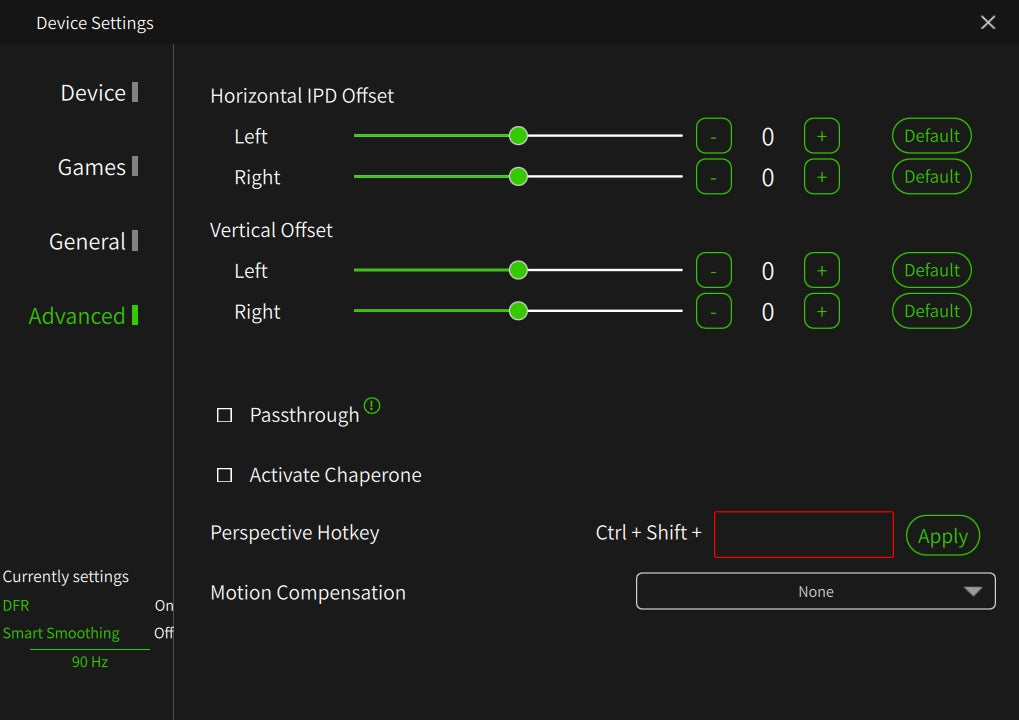The height and width of the screenshot is (720, 1019).
Task: Enable the Passthrough checkbox
Action: click(x=225, y=415)
